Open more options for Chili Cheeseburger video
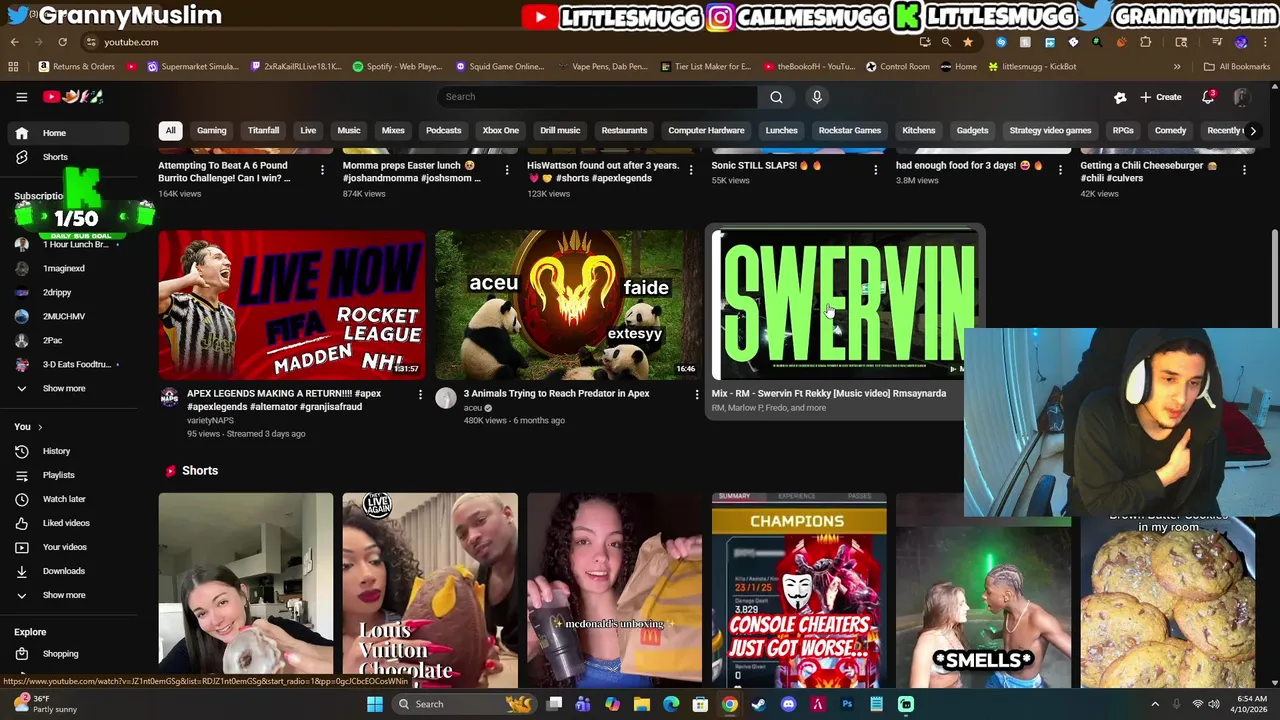This screenshot has width=1280, height=720. [1244, 170]
